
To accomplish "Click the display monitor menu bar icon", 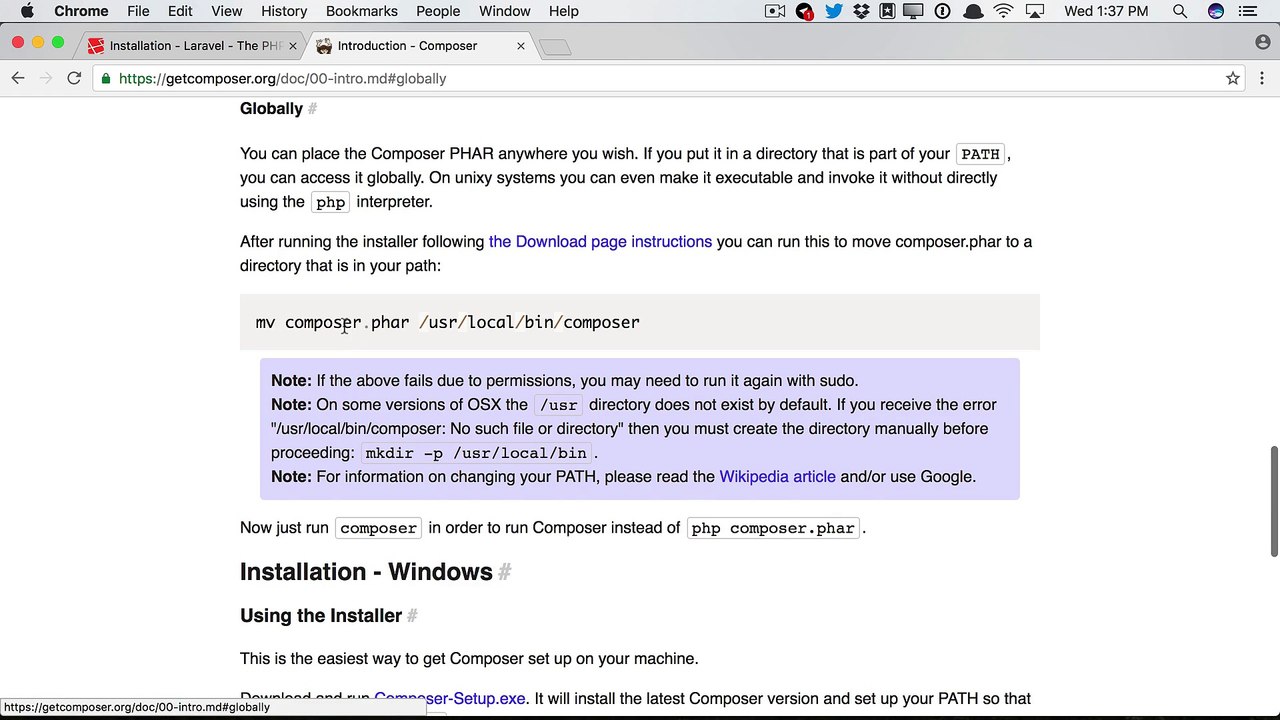I will click(x=913, y=11).
